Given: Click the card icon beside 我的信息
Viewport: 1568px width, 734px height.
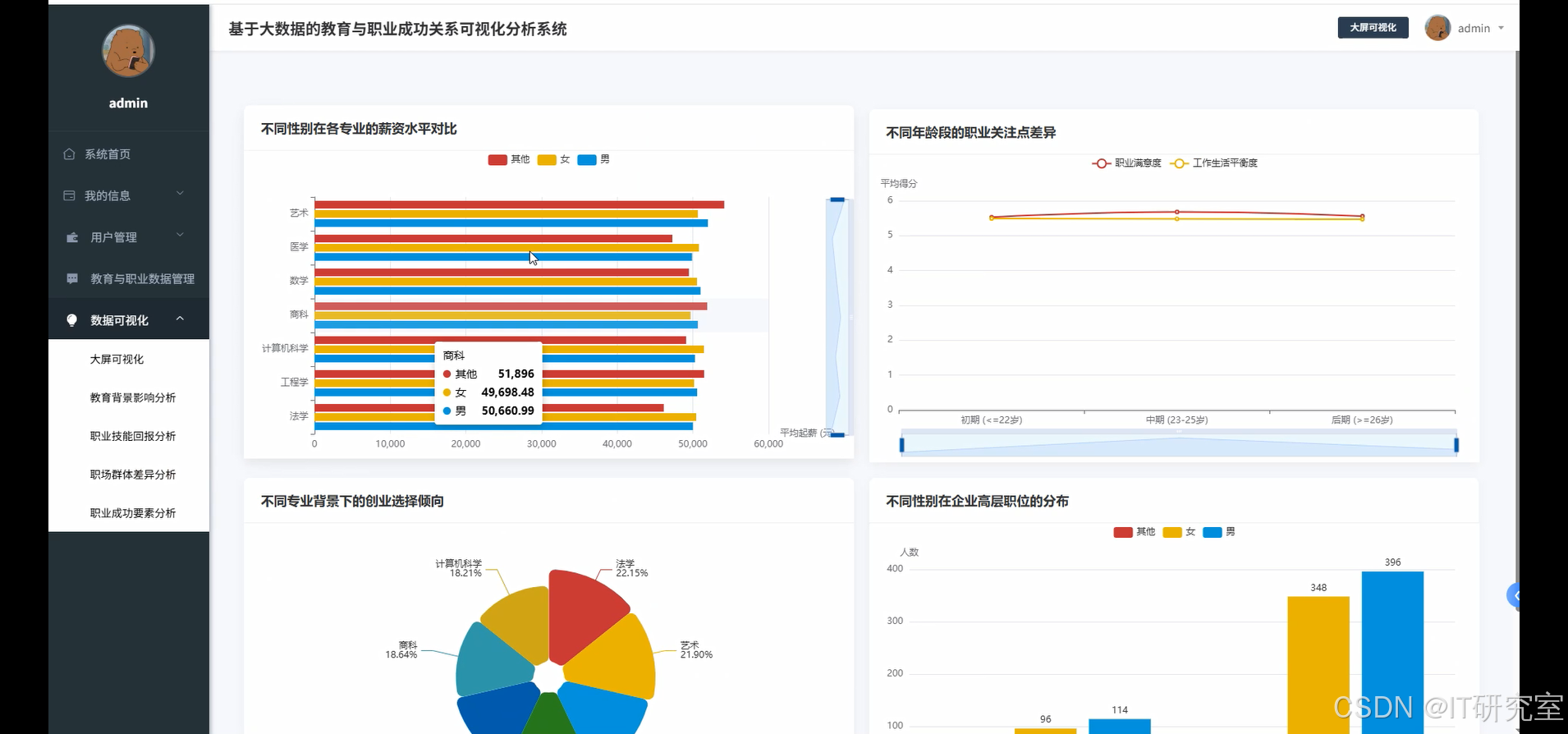Looking at the screenshot, I should 69,195.
